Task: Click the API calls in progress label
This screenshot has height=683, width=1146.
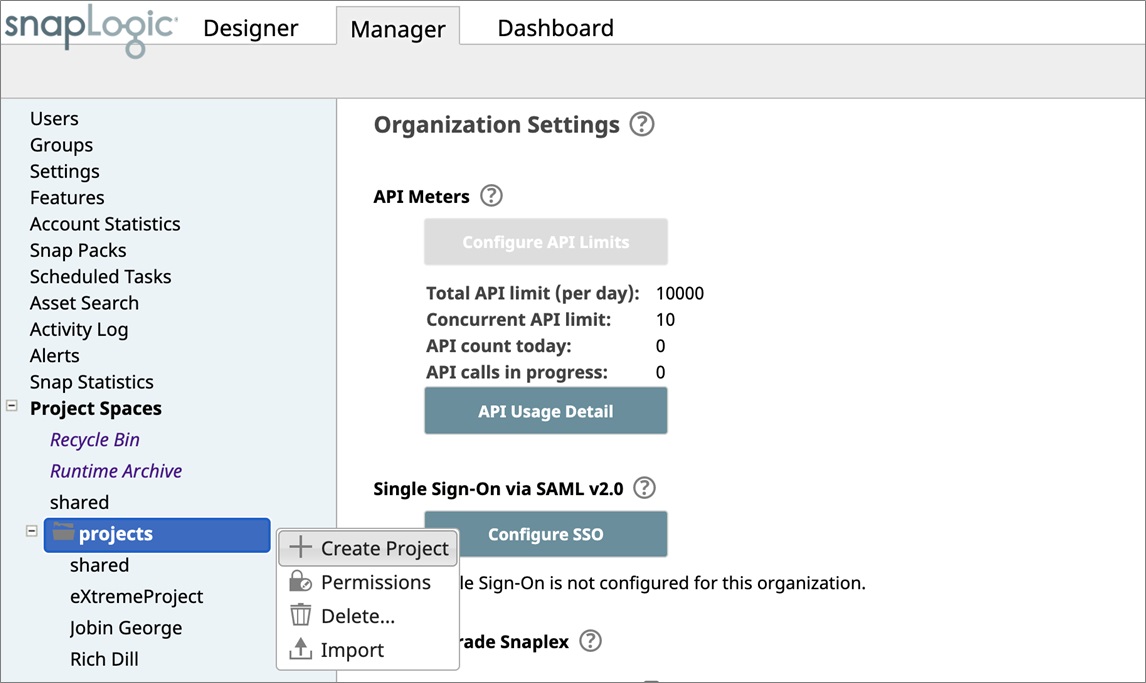Action: coord(517,372)
